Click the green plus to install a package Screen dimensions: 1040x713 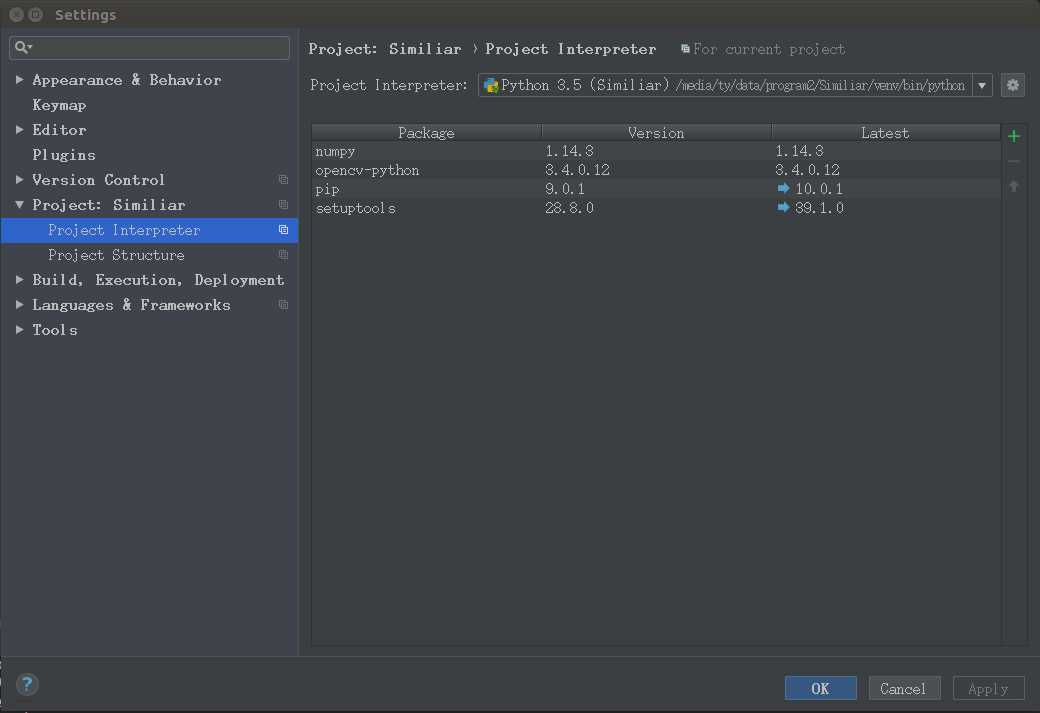(1014, 136)
